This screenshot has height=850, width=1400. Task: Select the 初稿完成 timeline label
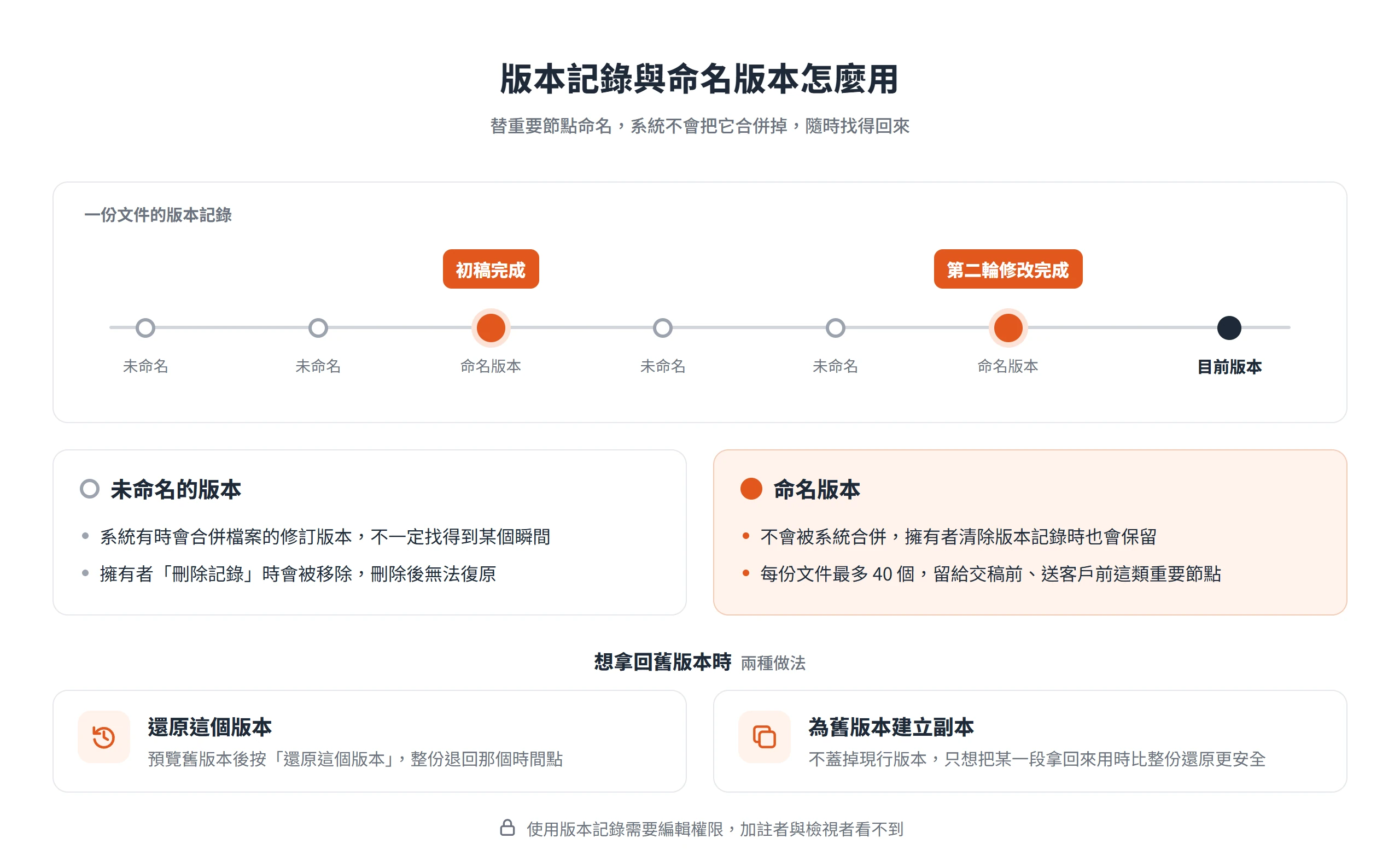[x=491, y=269]
